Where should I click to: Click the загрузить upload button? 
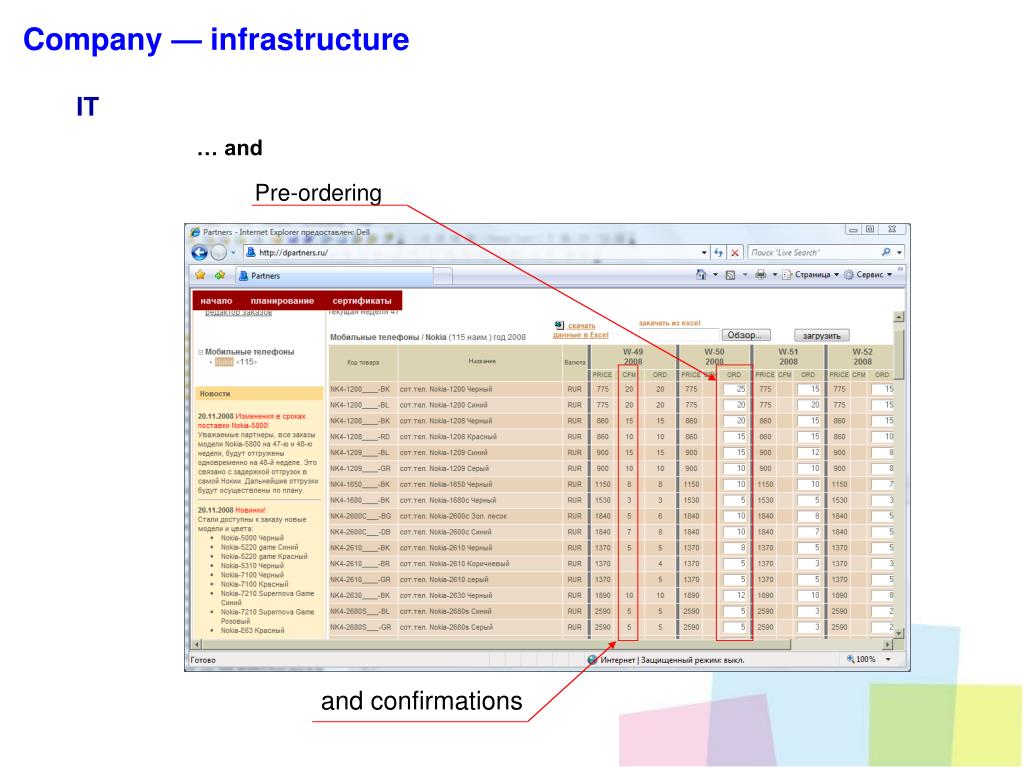(821, 335)
